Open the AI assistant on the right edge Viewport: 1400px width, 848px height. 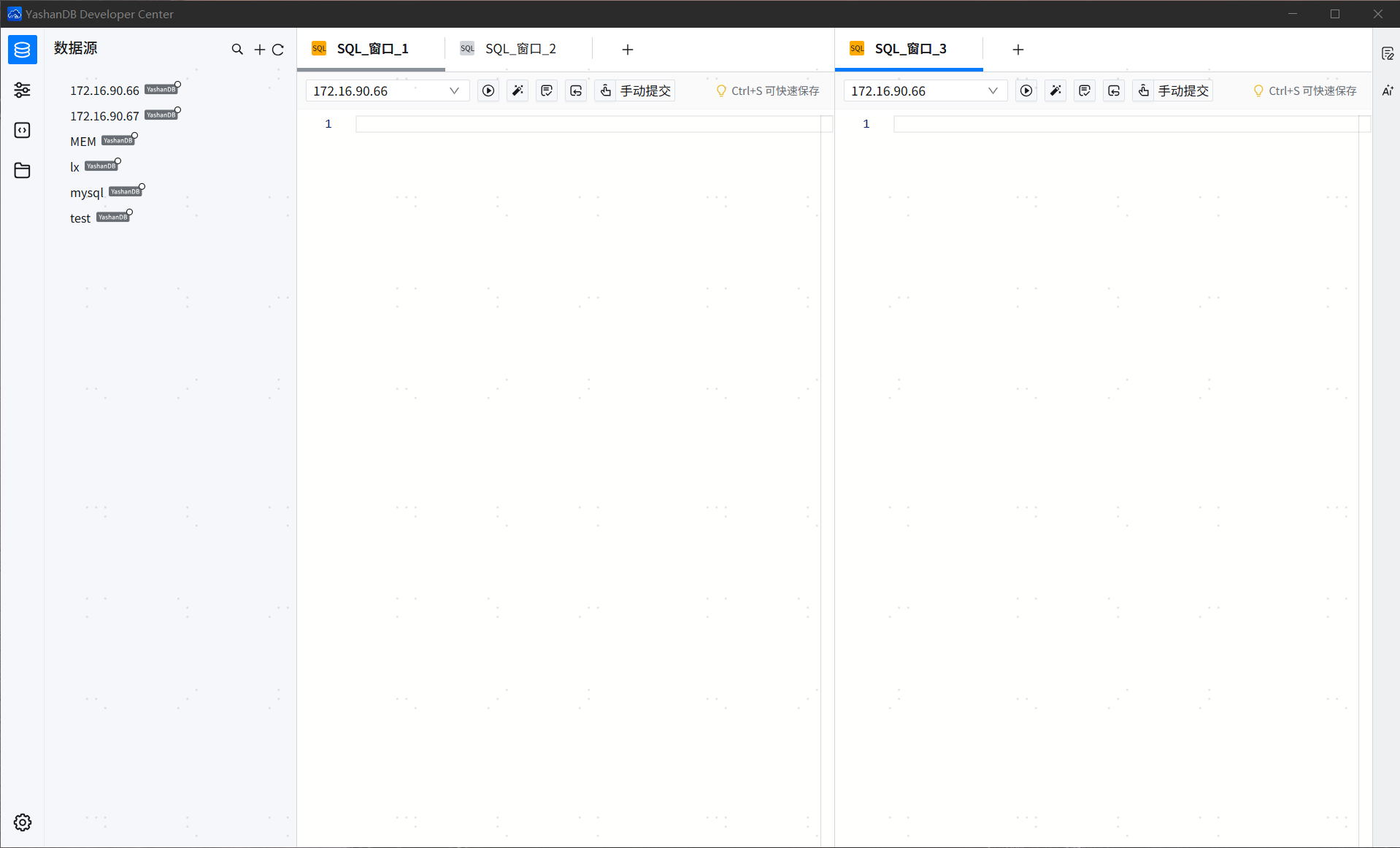[x=1388, y=90]
